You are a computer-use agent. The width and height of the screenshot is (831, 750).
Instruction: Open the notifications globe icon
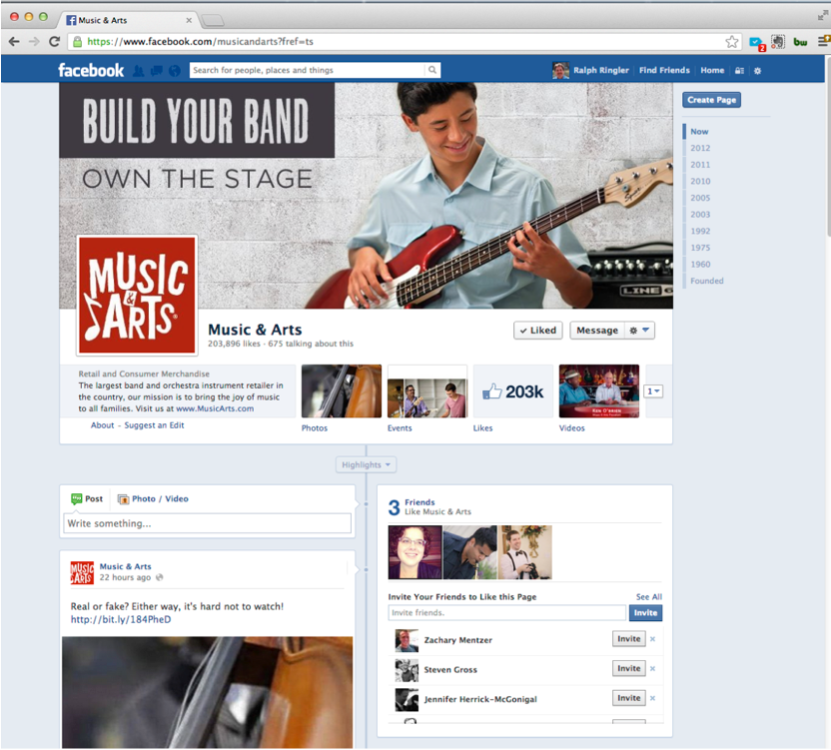click(x=174, y=71)
